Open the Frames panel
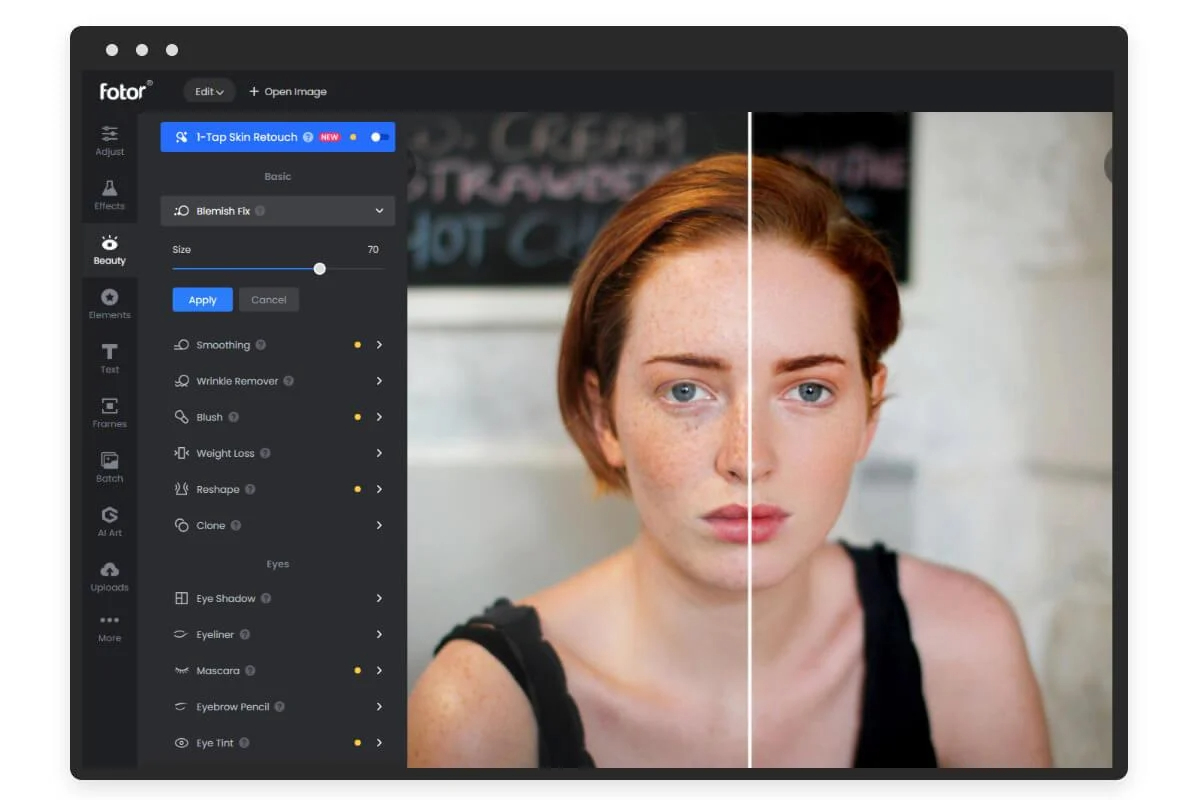Image resolution: width=1200 pixels, height=800 pixels. click(x=110, y=411)
